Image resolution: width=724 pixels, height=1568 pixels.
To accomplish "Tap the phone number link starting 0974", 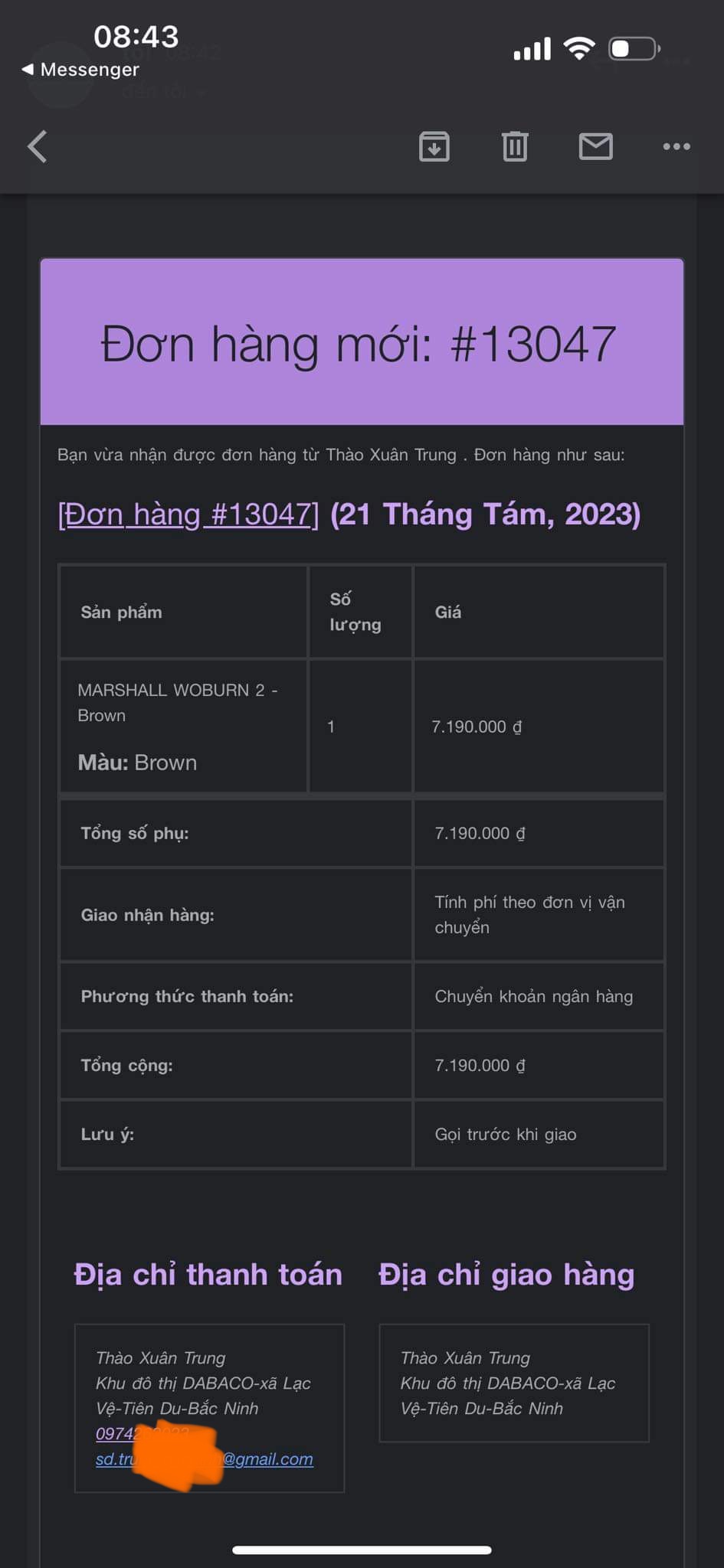I will (x=143, y=1434).
